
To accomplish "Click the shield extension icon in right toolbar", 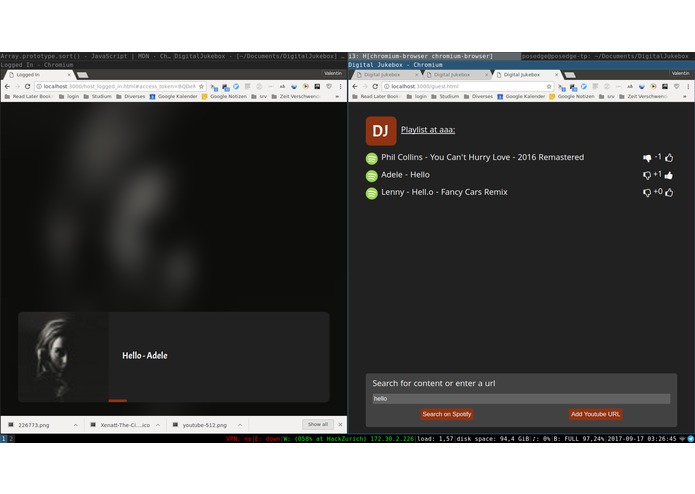I will tap(676, 86).
